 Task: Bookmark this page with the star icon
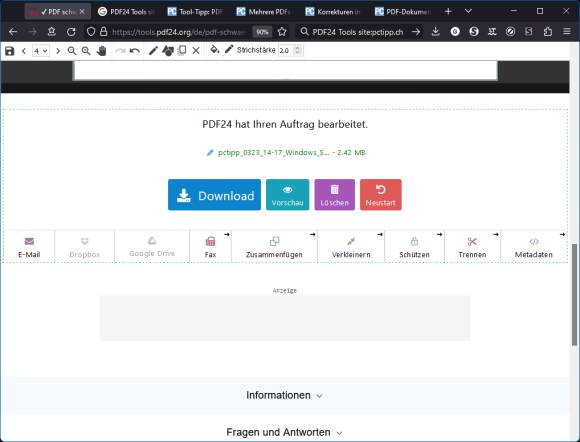point(282,32)
